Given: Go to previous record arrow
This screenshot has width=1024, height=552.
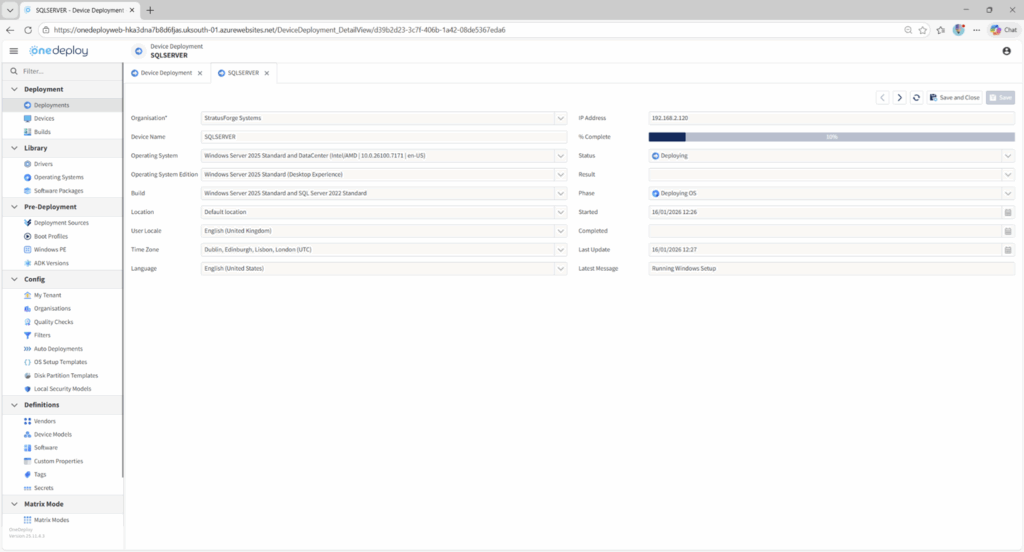Looking at the screenshot, I should [882, 98].
